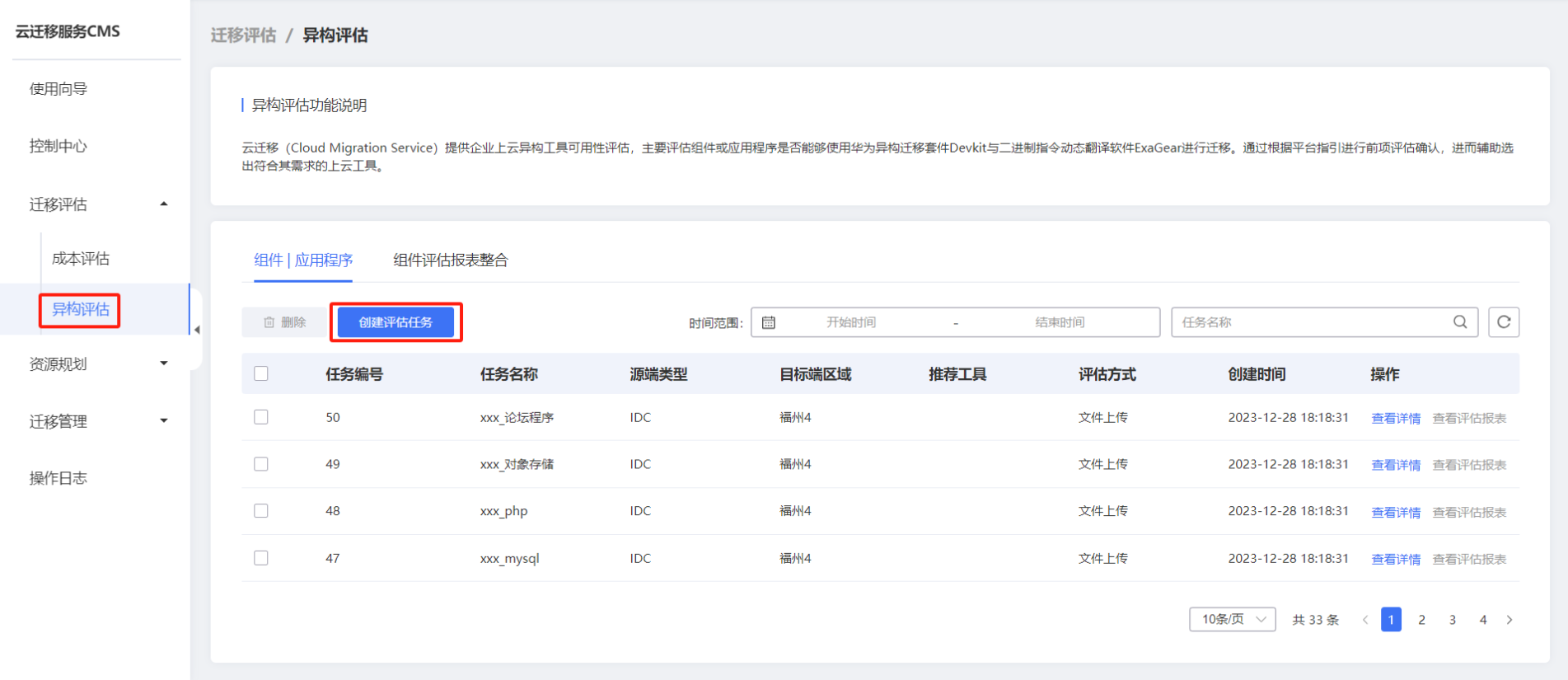1568x680 pixels.
Task: Click the 源端类型 column header
Action: pos(658,374)
